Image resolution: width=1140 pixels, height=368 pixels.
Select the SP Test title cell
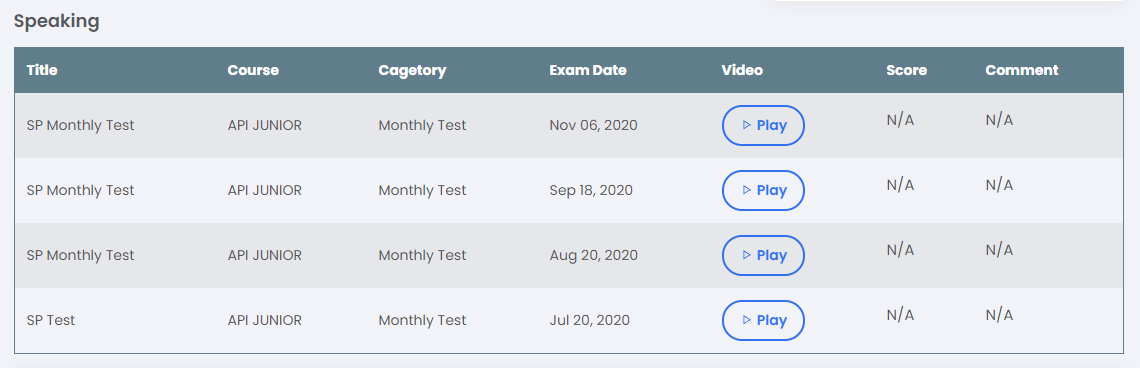[x=51, y=320]
